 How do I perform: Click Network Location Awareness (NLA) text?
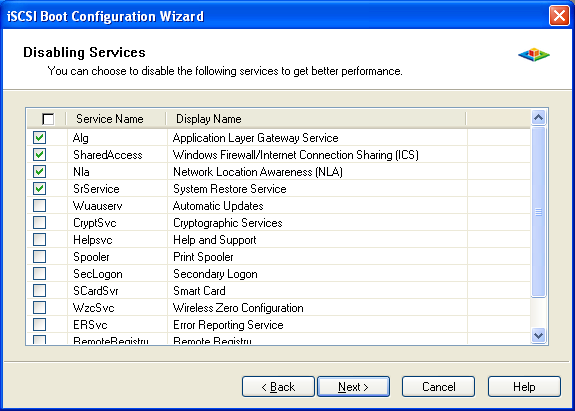coord(258,172)
